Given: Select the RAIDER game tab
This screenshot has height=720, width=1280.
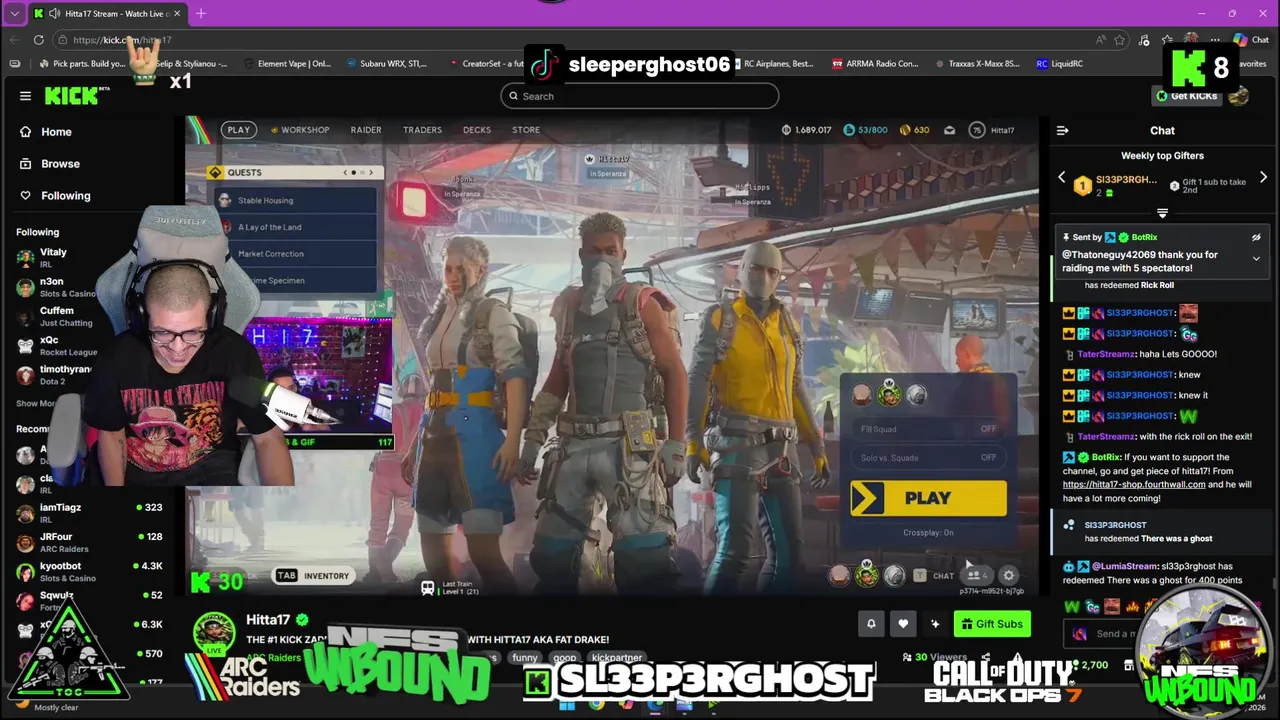Looking at the screenshot, I should (366, 130).
